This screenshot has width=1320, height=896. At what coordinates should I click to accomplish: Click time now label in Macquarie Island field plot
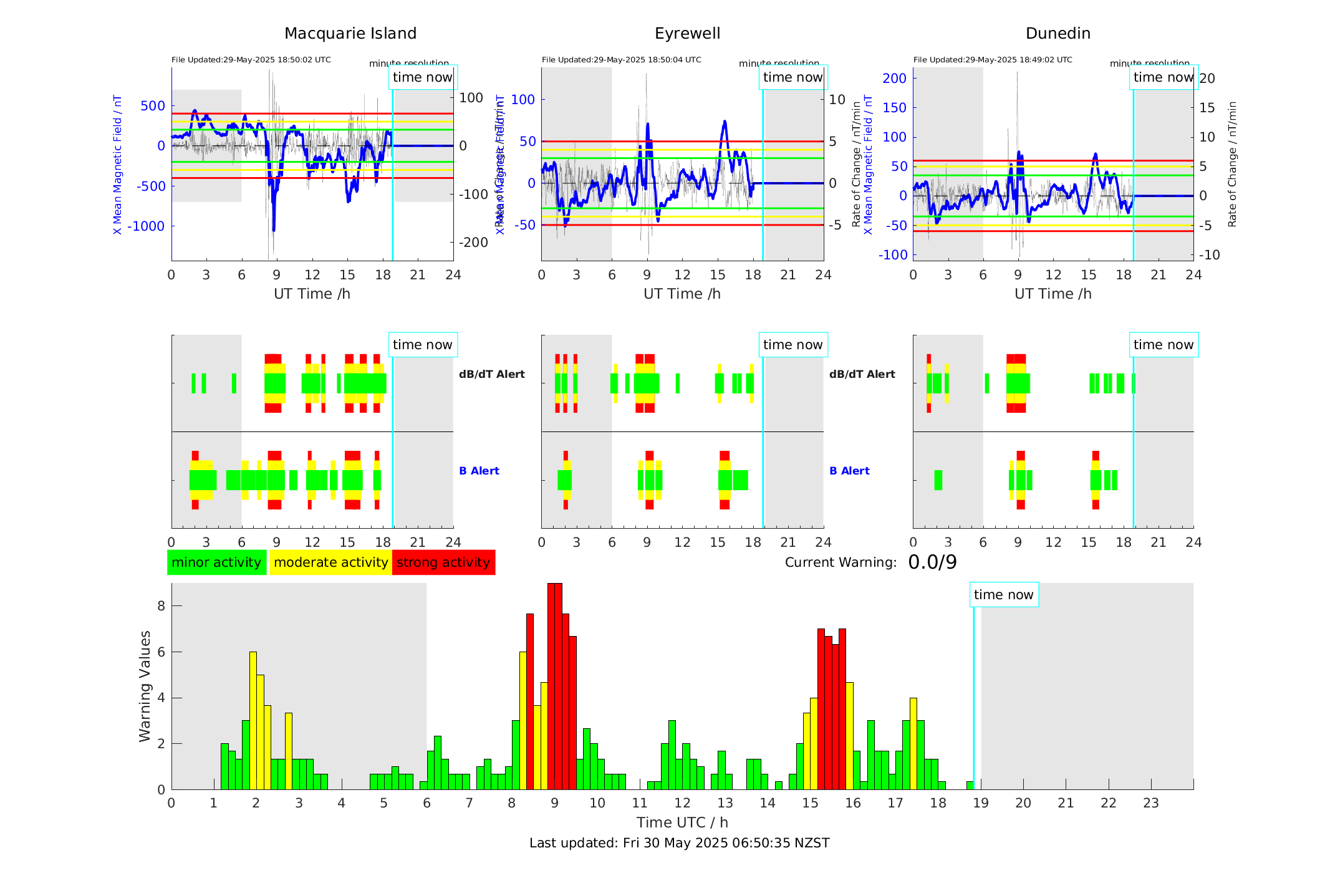423,77
